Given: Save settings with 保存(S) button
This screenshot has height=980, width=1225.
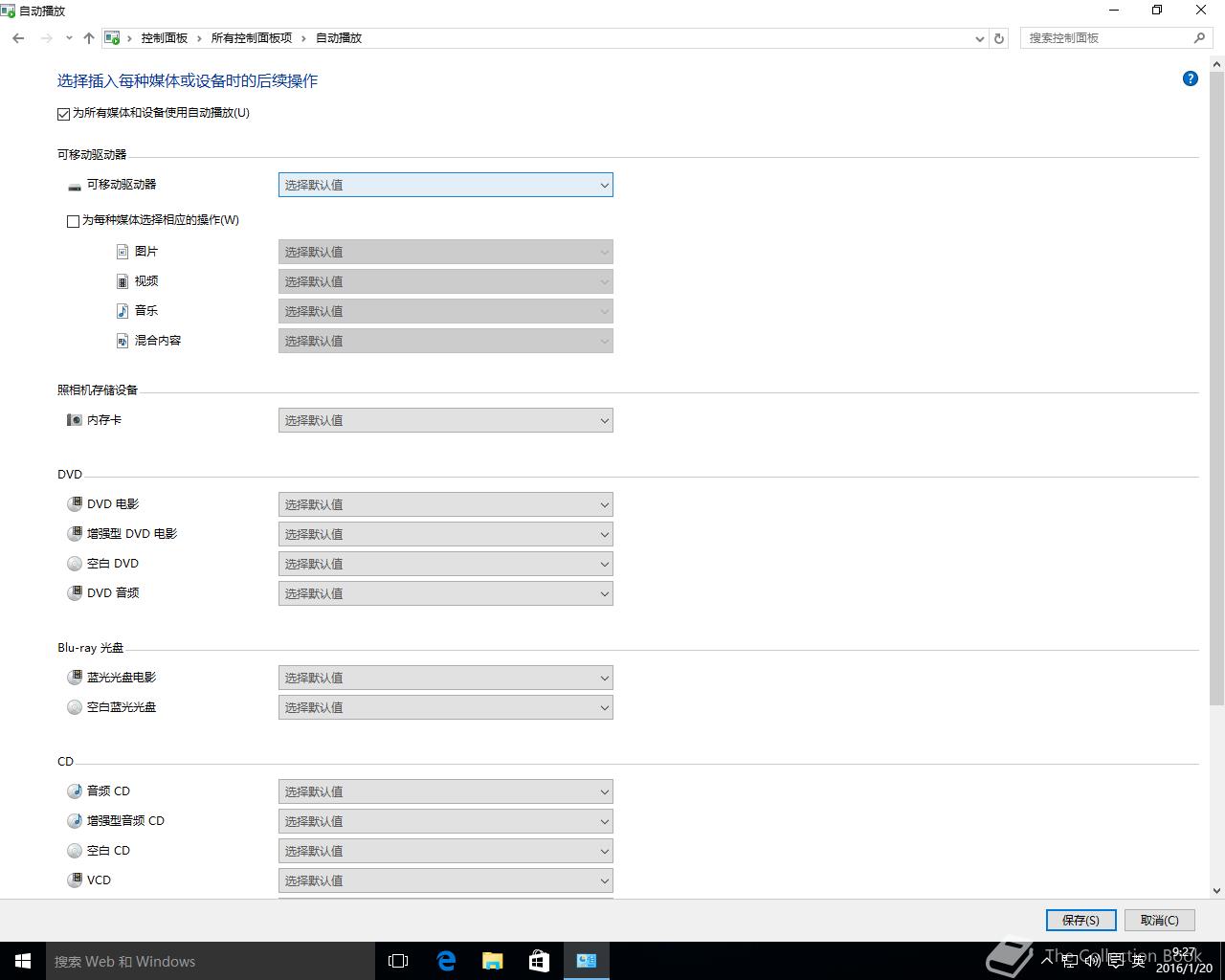Looking at the screenshot, I should click(x=1080, y=920).
